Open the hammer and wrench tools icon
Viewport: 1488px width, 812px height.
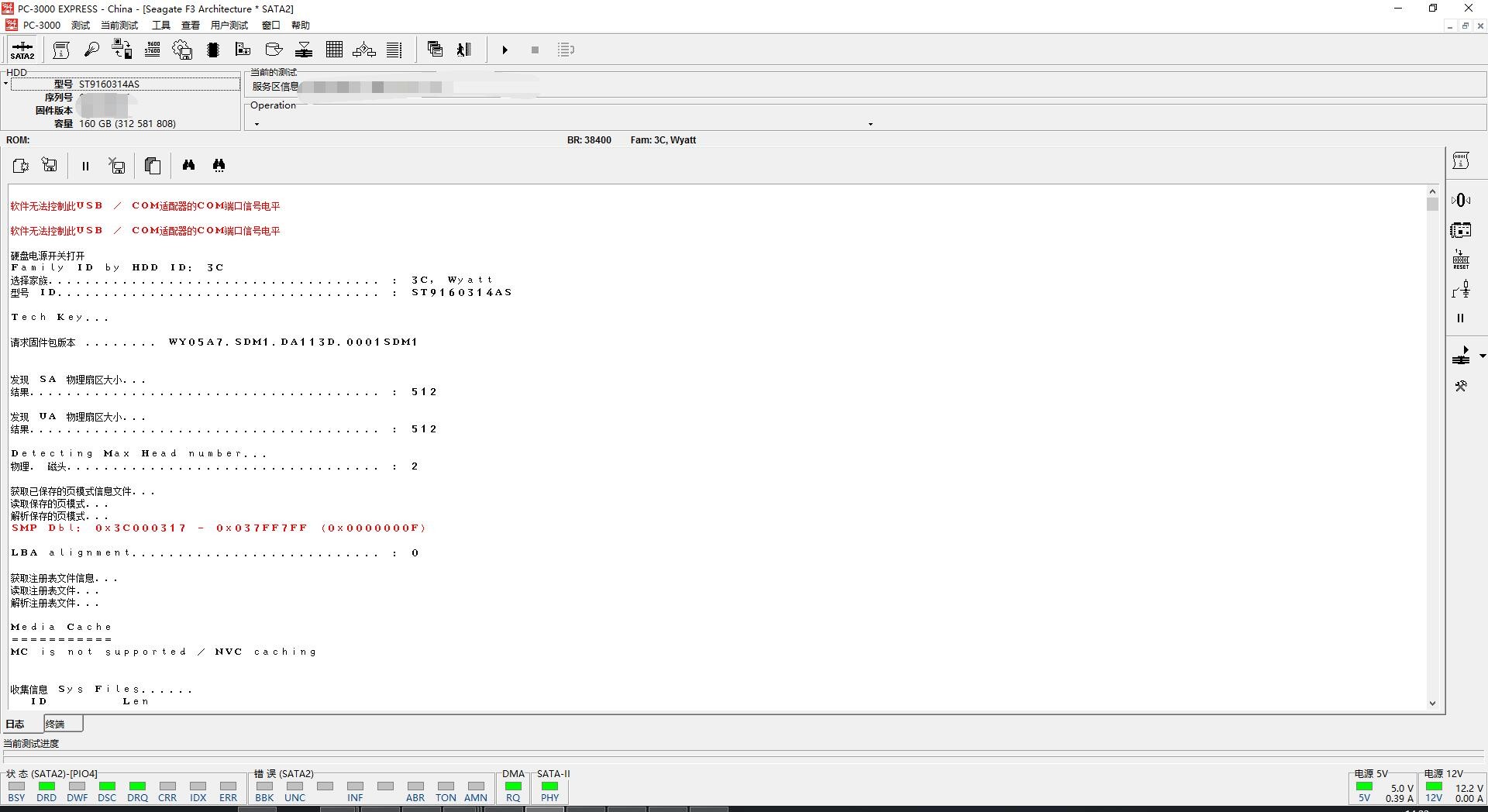point(1461,386)
